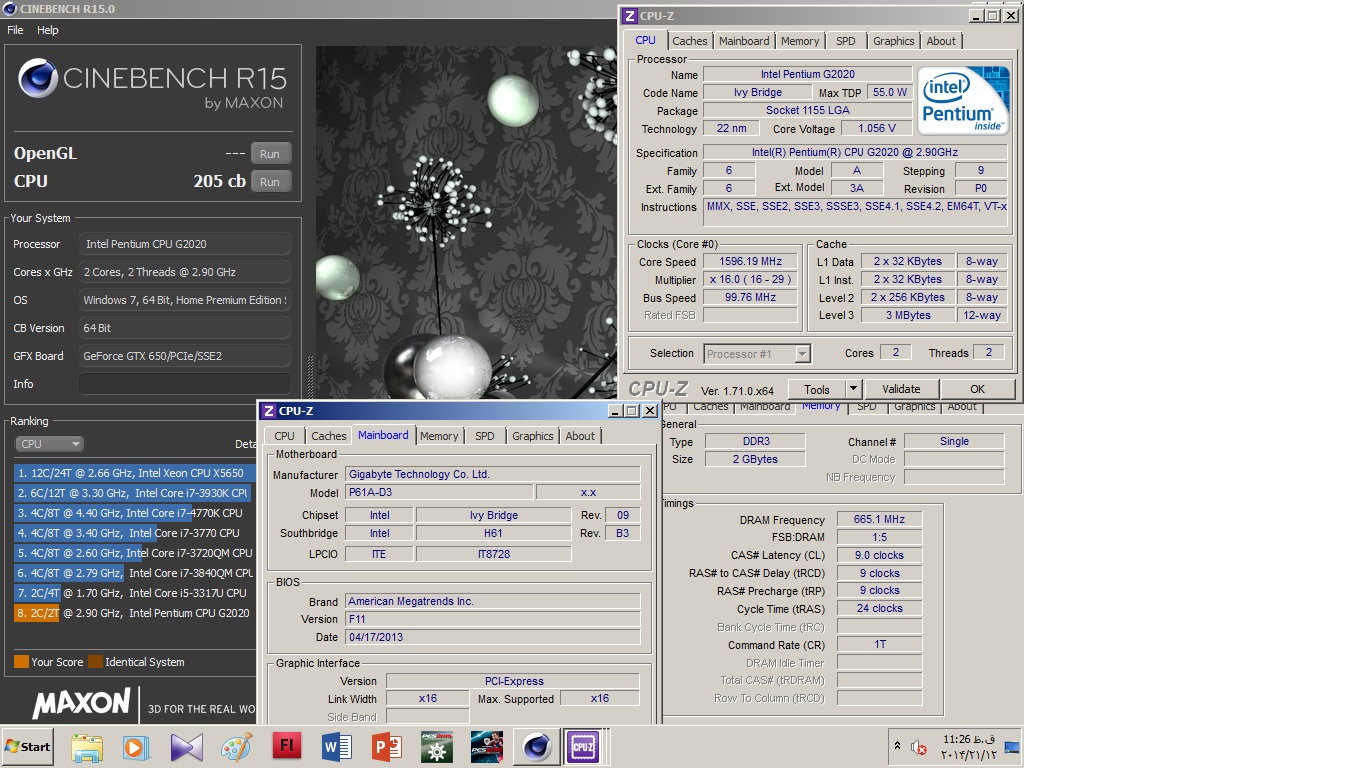Screen dimensions: 1360x768
Task: Click the Cinebench title bar icon
Action: click(x=10, y=9)
